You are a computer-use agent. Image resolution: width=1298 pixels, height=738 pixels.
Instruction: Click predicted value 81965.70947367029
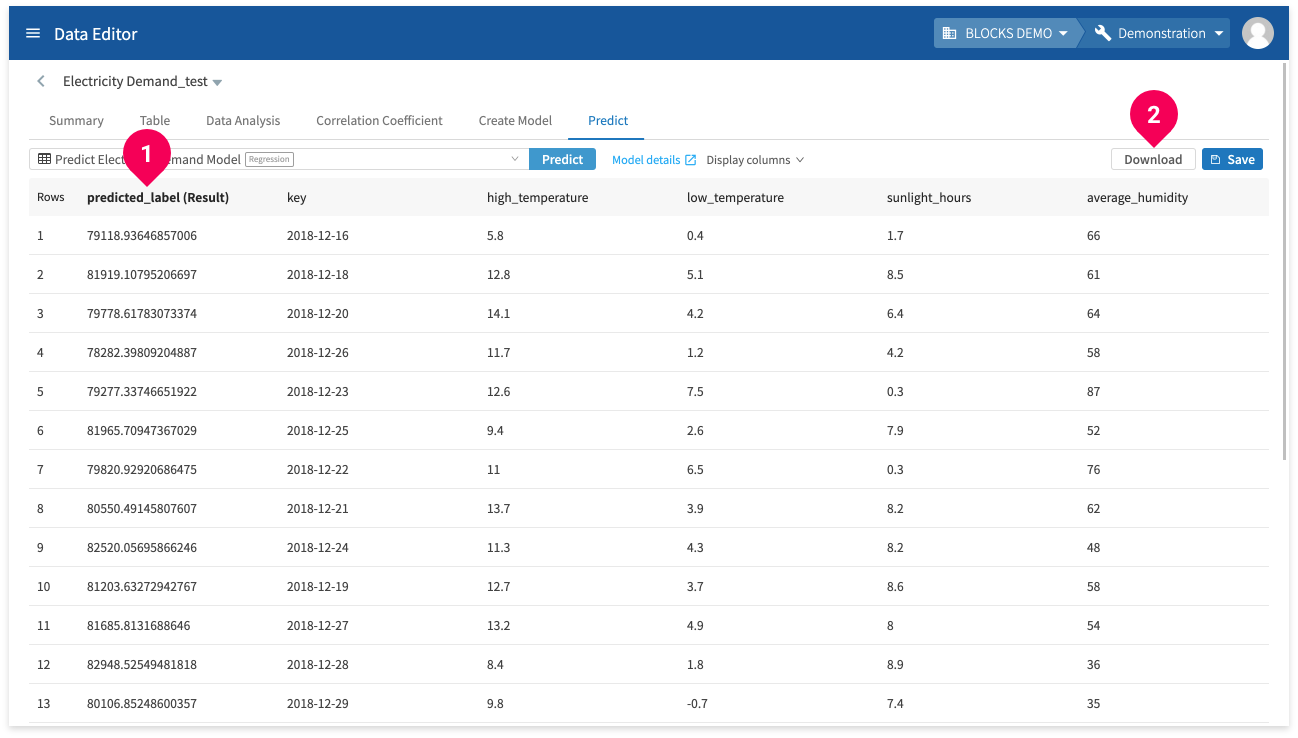pos(142,431)
